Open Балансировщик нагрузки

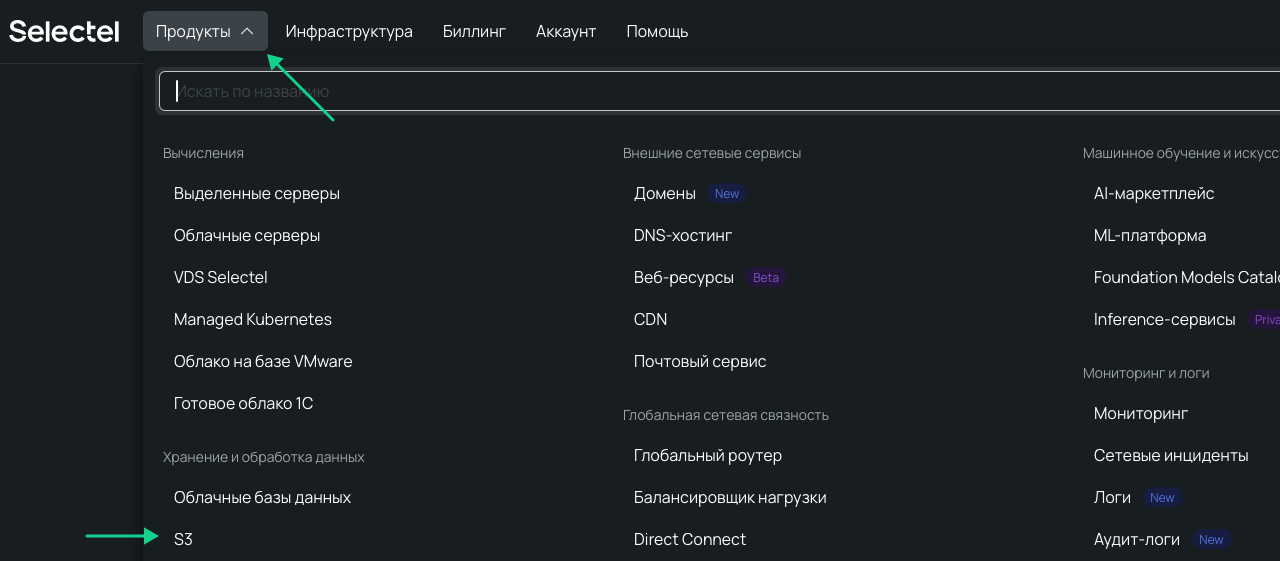coord(730,497)
